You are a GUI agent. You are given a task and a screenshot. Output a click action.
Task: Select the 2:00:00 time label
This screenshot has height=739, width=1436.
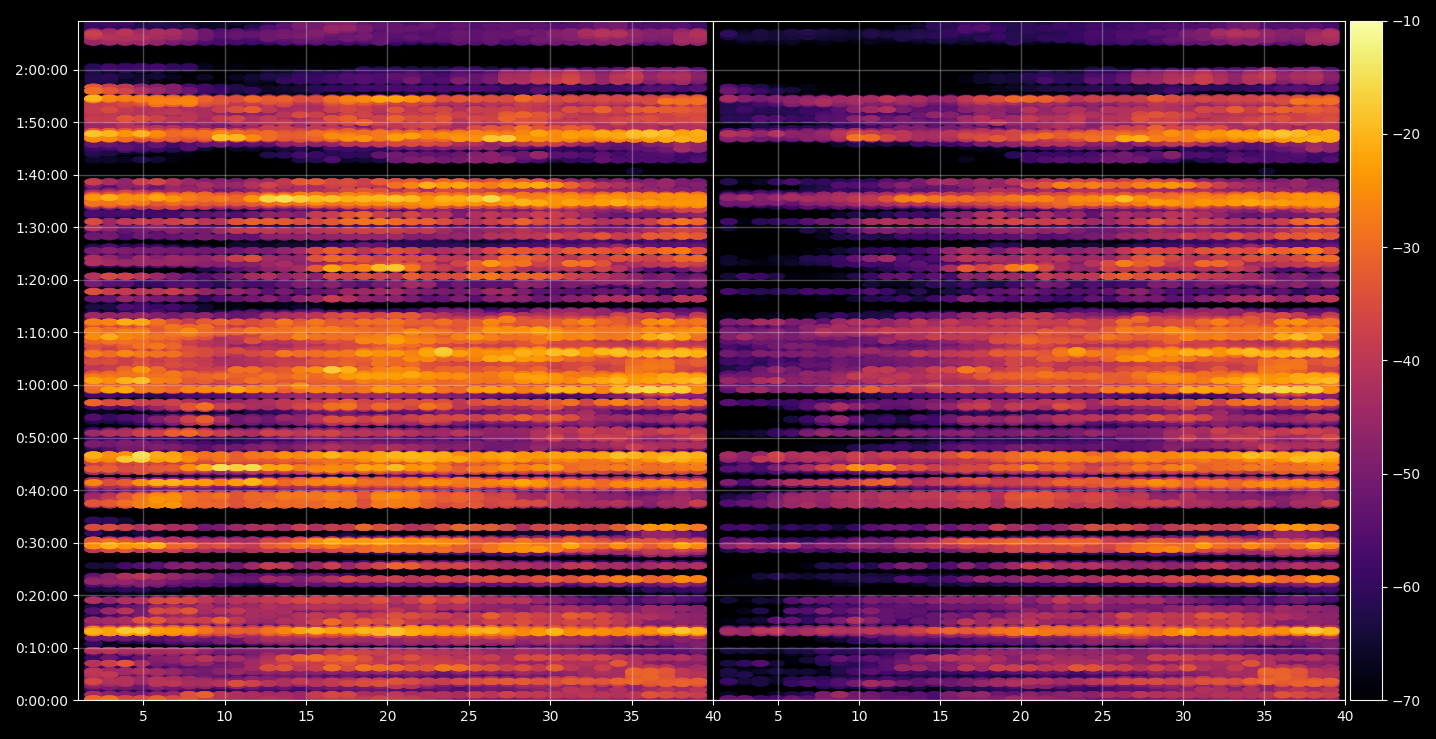(x=42, y=71)
